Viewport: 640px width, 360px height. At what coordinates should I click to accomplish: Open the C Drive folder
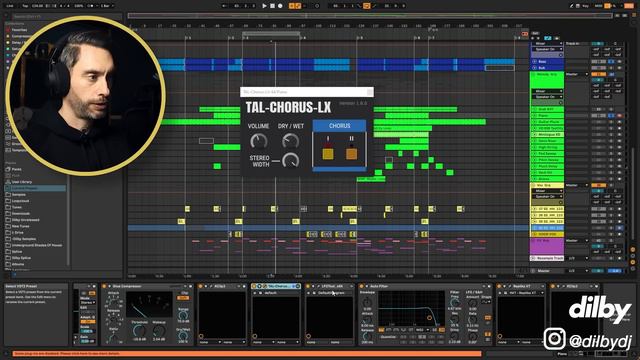18,232
